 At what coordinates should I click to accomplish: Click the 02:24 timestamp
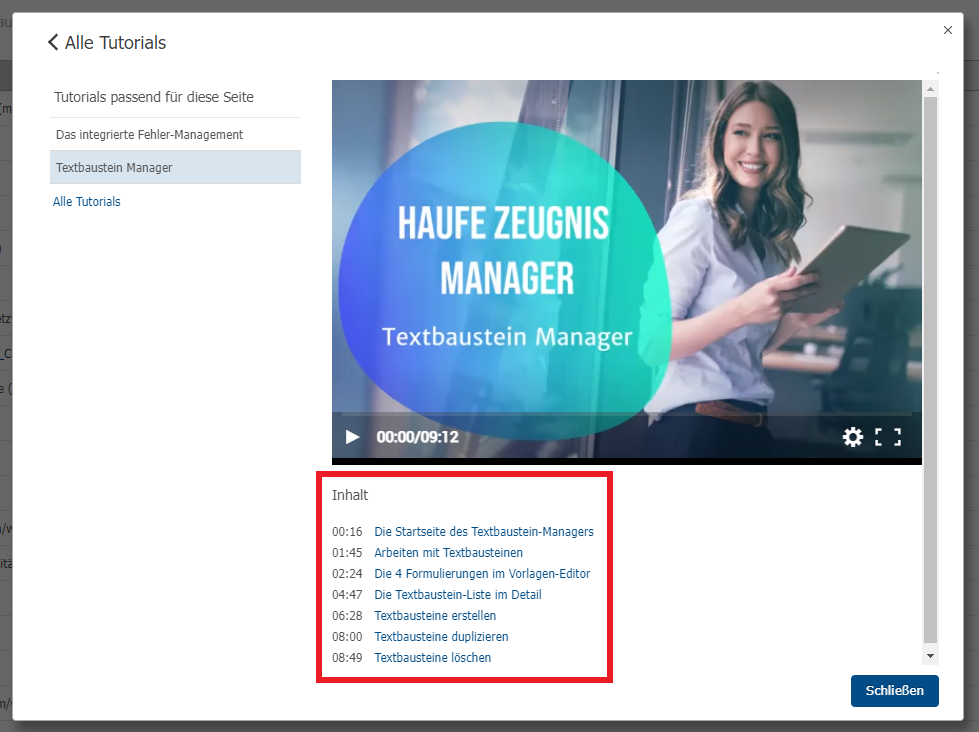(x=347, y=573)
